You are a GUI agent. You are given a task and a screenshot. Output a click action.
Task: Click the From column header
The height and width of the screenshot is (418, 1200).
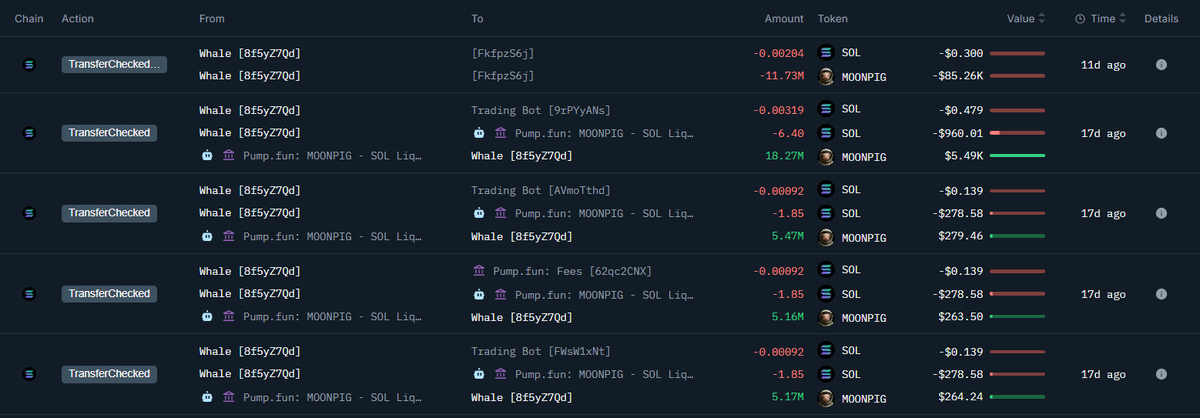212,19
